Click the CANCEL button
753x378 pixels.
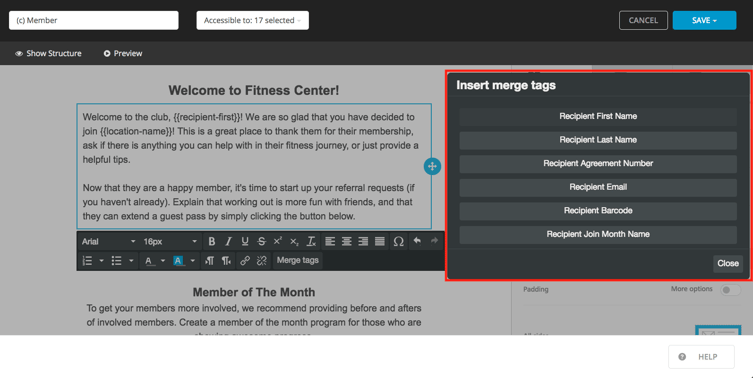(643, 20)
